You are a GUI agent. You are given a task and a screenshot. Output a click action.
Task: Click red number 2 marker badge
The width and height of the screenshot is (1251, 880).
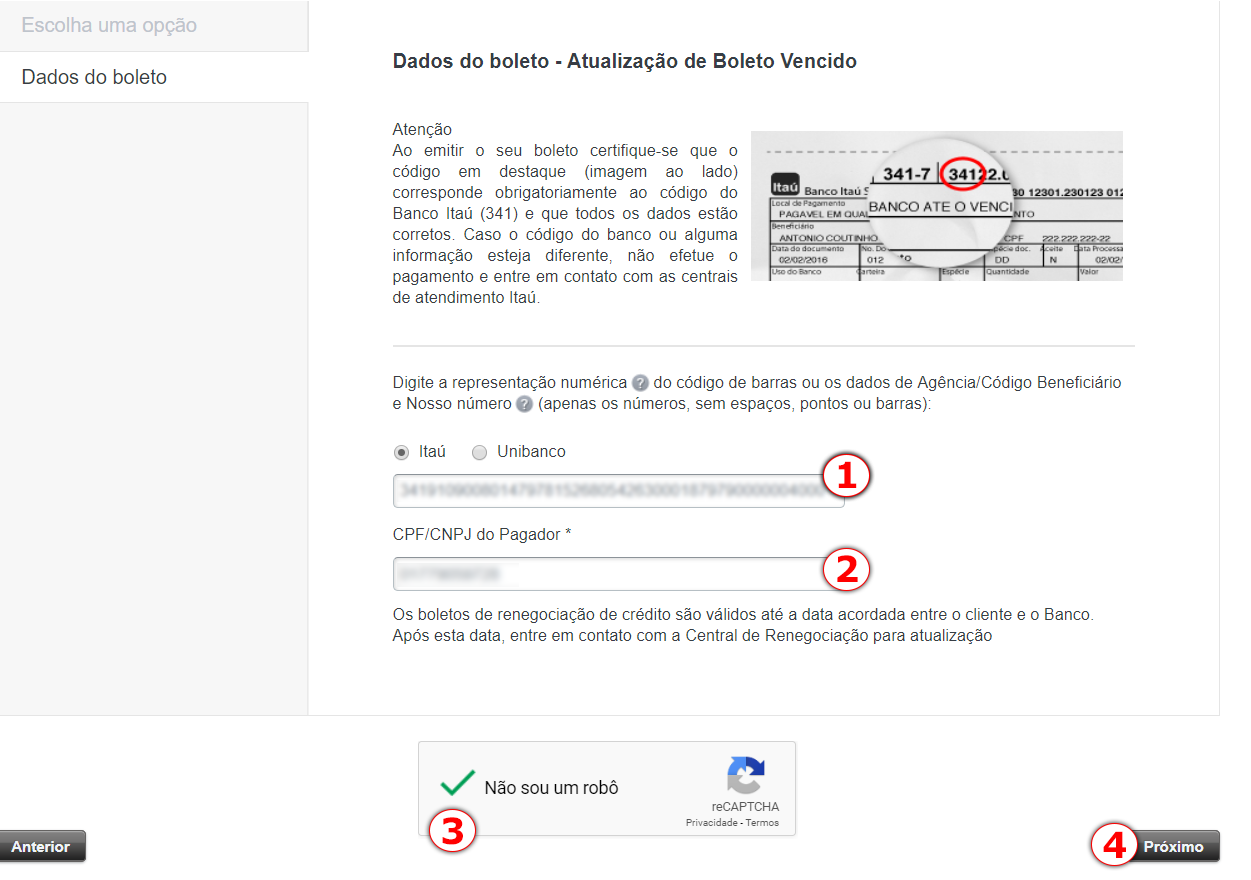846,570
